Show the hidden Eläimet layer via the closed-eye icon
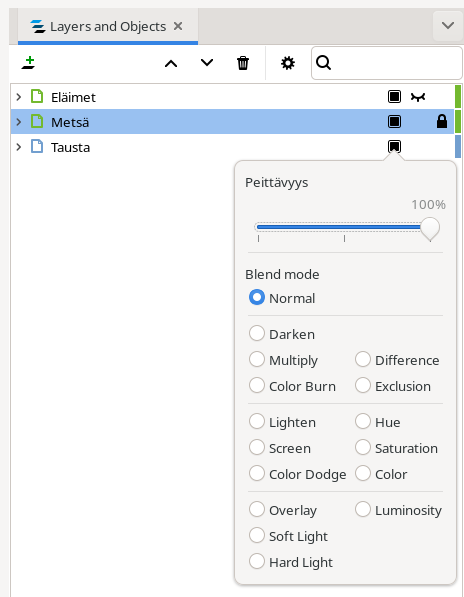The height and width of the screenshot is (597, 464). pos(418,97)
